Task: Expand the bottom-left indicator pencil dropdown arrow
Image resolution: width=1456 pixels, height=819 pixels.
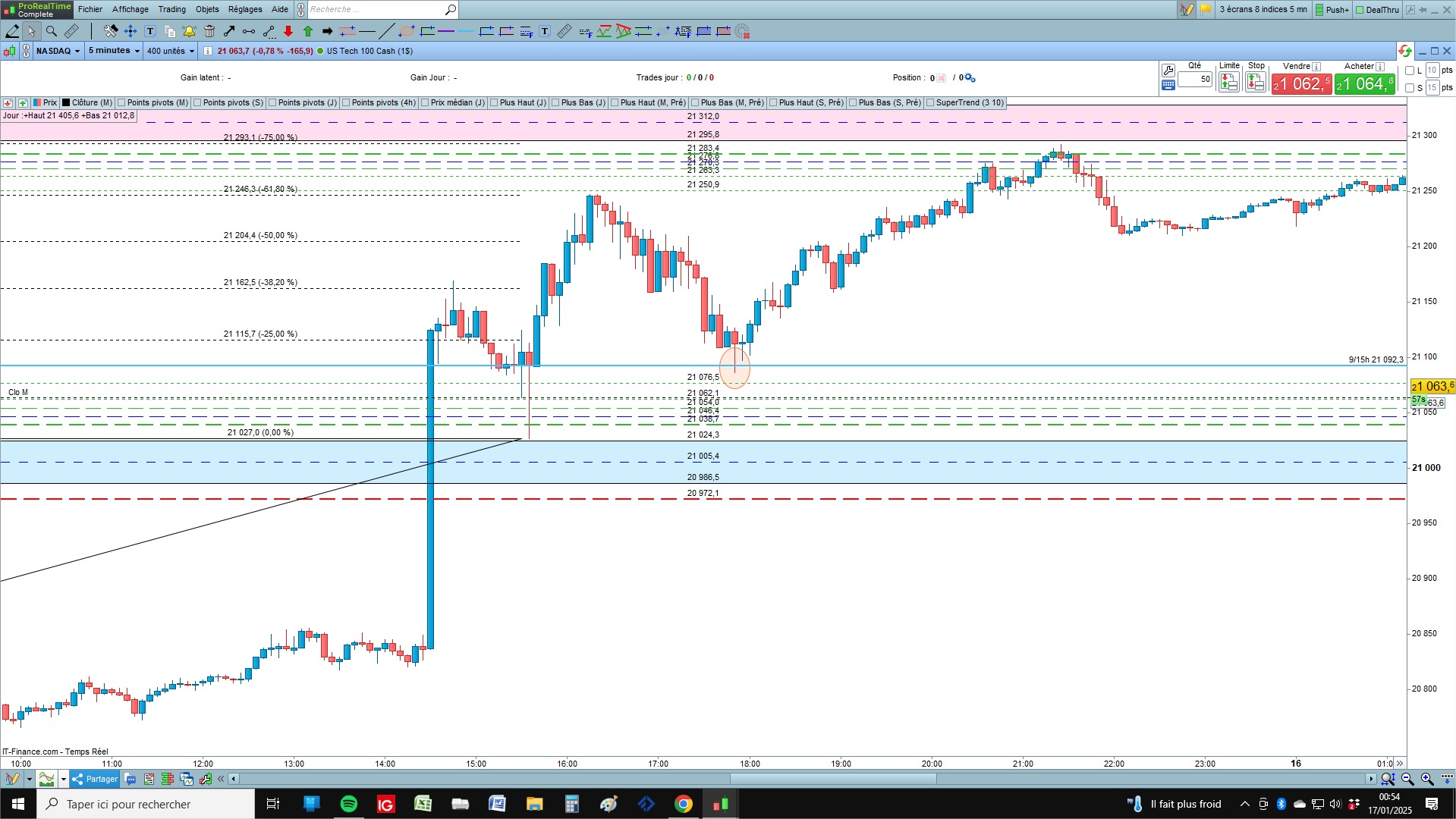Action: (x=29, y=779)
